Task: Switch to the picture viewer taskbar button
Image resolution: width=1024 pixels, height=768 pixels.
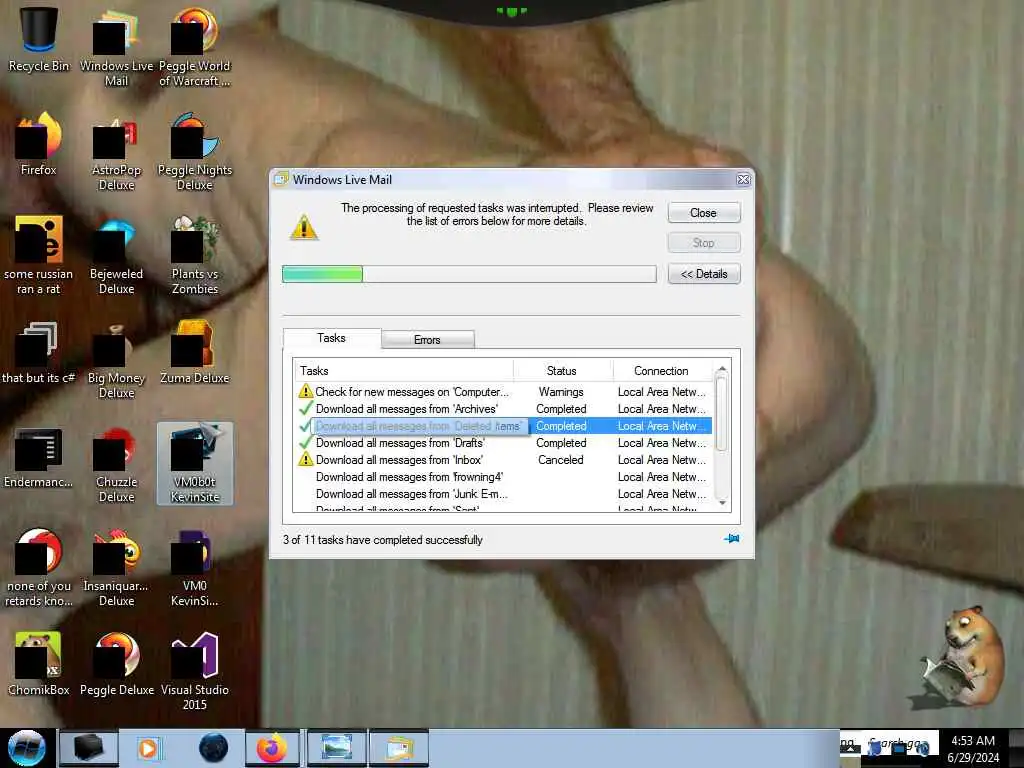Action: coord(336,748)
